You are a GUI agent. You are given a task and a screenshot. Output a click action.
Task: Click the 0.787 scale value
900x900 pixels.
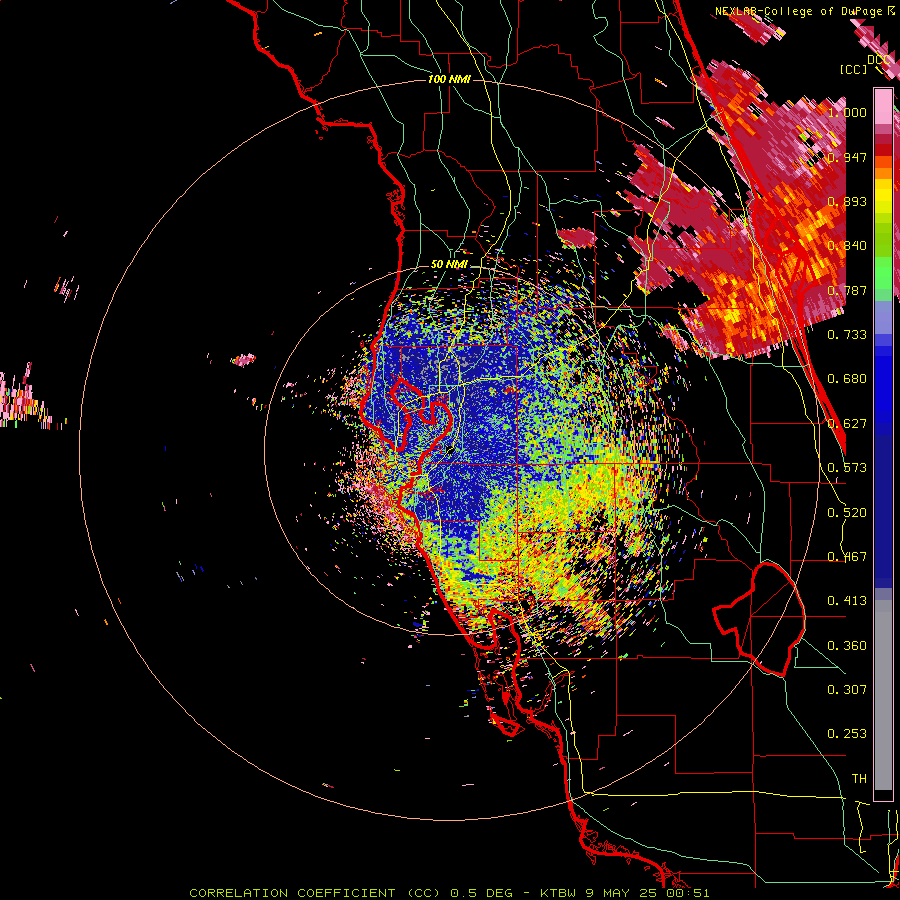point(847,290)
